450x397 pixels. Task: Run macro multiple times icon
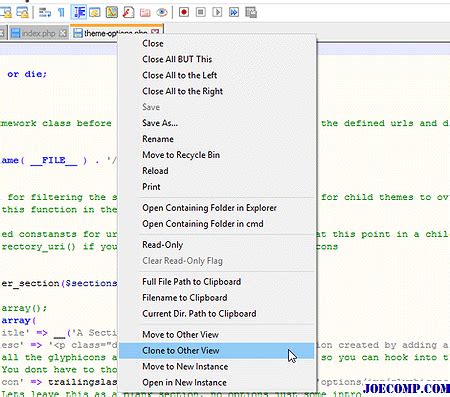pyautogui.click(x=234, y=12)
